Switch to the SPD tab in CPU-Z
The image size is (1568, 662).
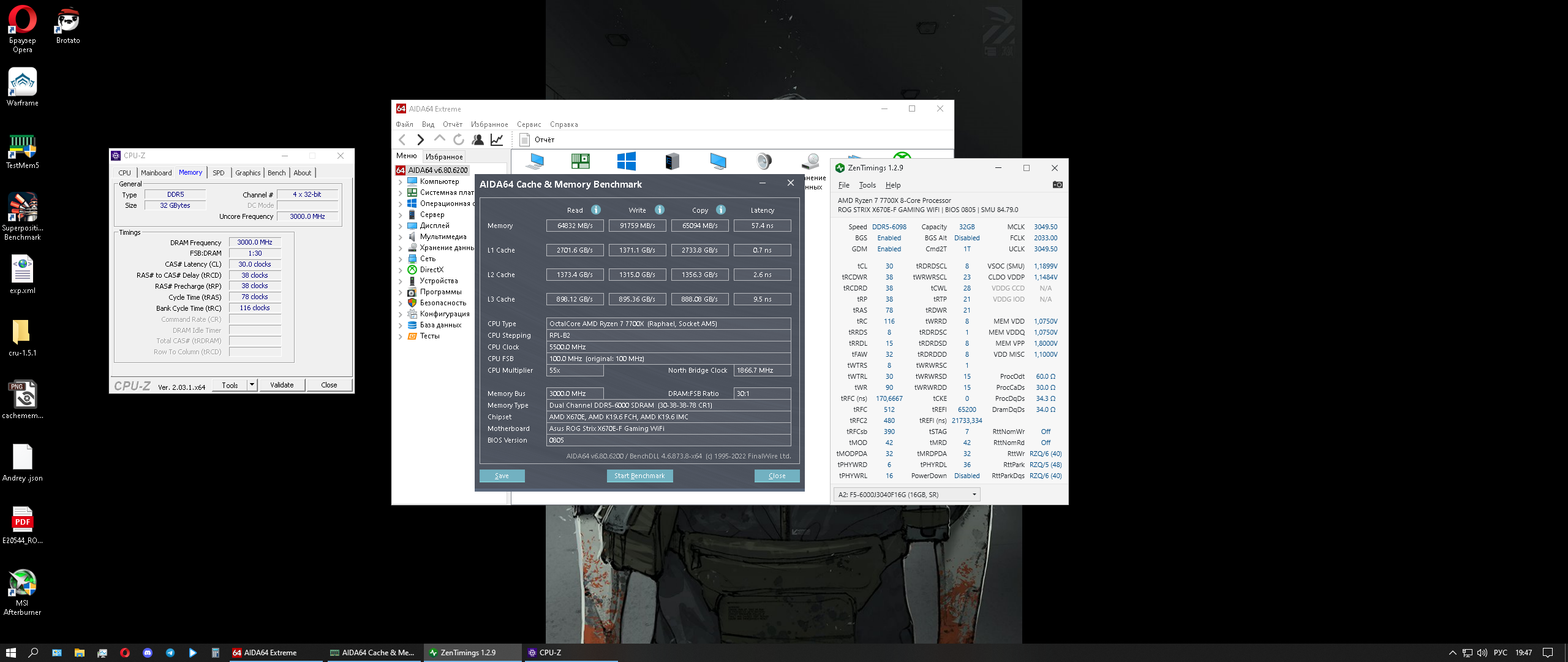pos(218,173)
